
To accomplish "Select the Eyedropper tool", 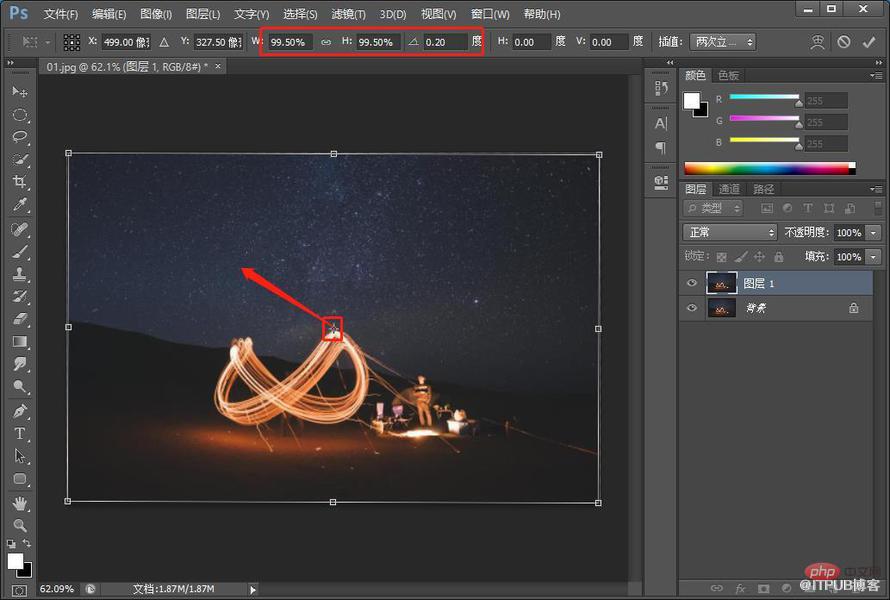I will (x=20, y=204).
